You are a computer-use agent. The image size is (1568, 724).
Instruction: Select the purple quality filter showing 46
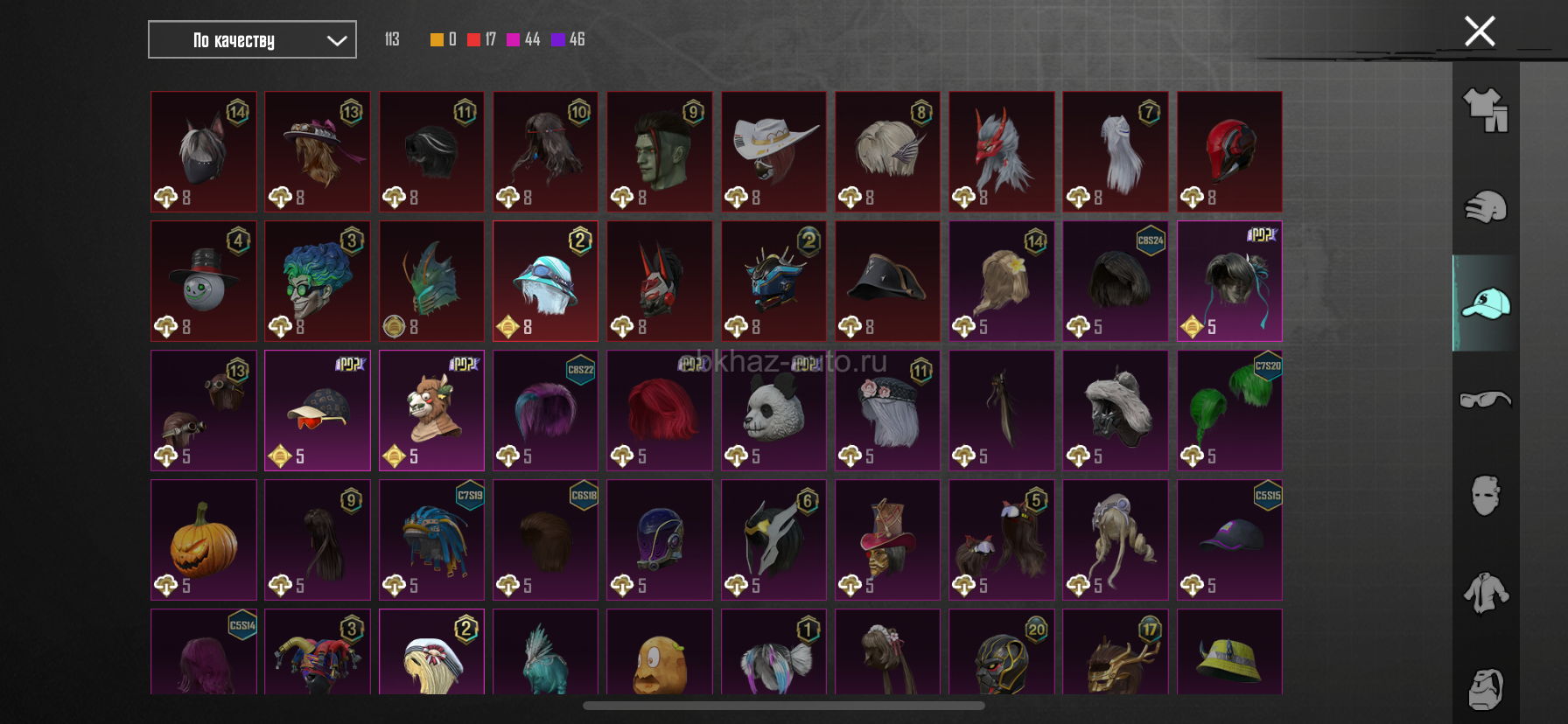click(x=557, y=39)
